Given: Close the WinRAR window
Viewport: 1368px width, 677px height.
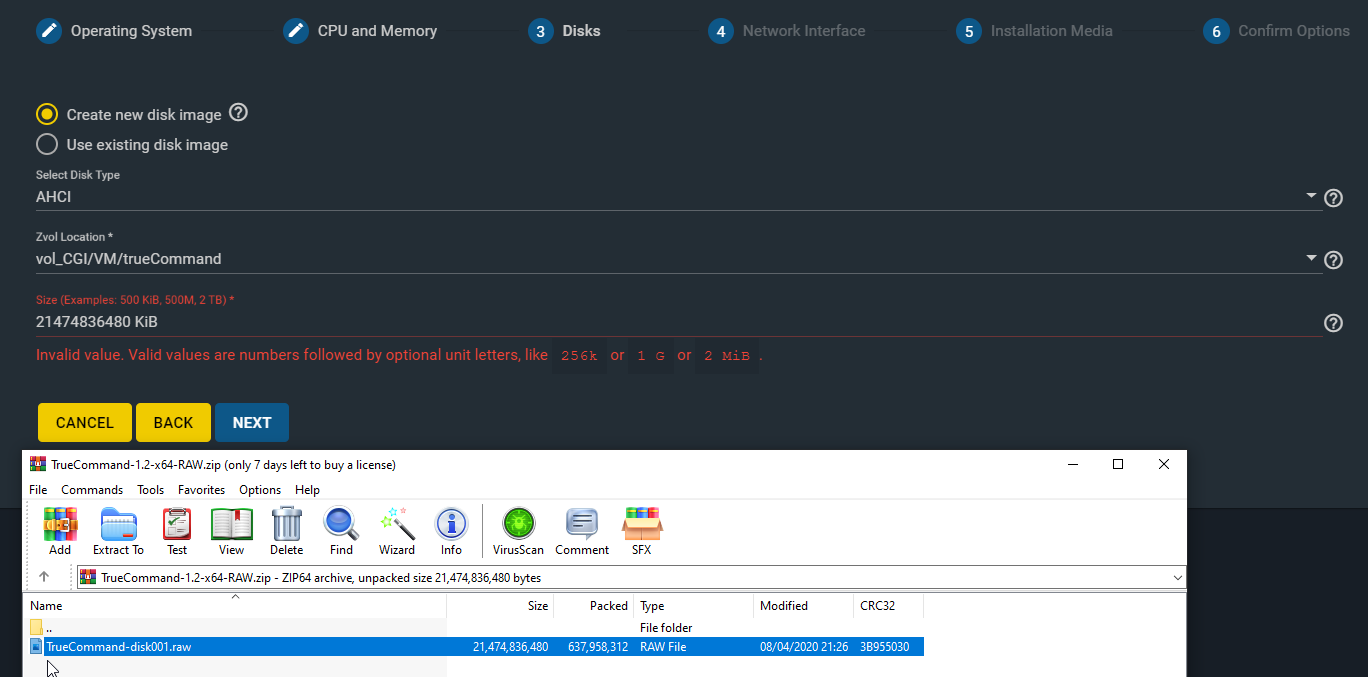Looking at the screenshot, I should pos(1164,464).
